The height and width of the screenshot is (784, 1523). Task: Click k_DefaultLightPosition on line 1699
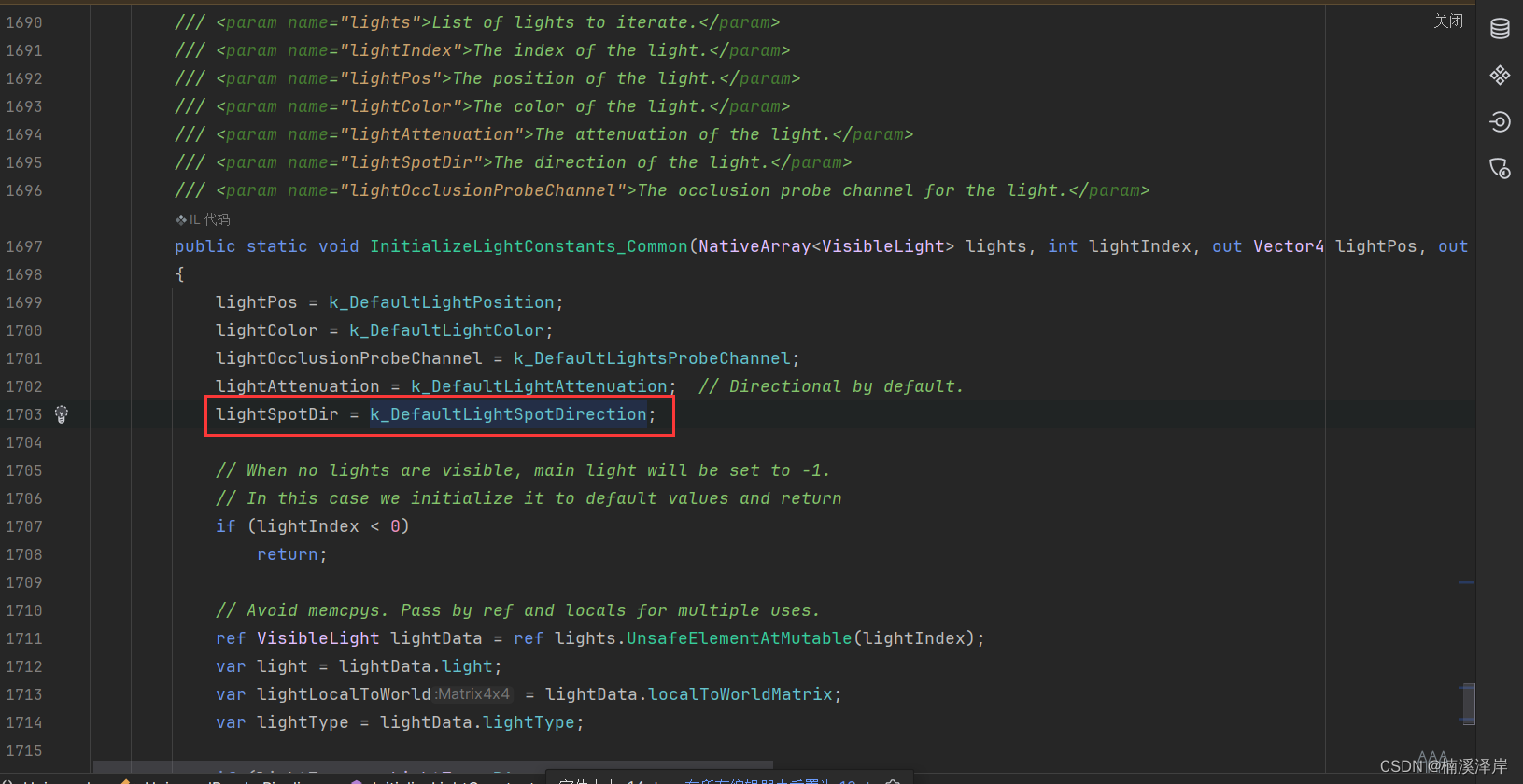(442, 302)
